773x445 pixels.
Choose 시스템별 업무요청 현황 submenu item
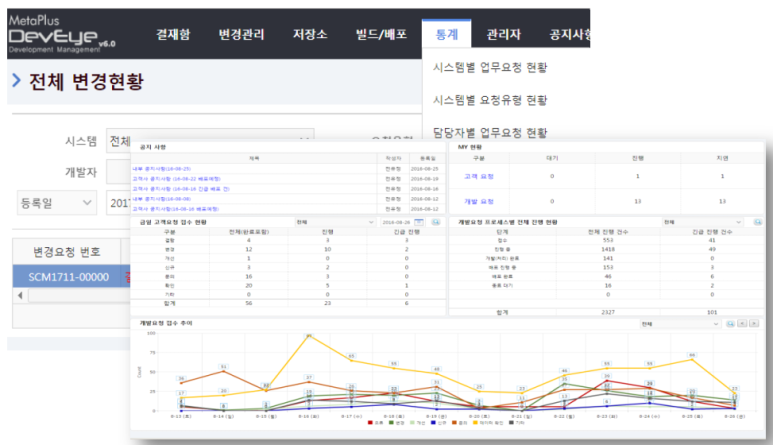click(490, 68)
